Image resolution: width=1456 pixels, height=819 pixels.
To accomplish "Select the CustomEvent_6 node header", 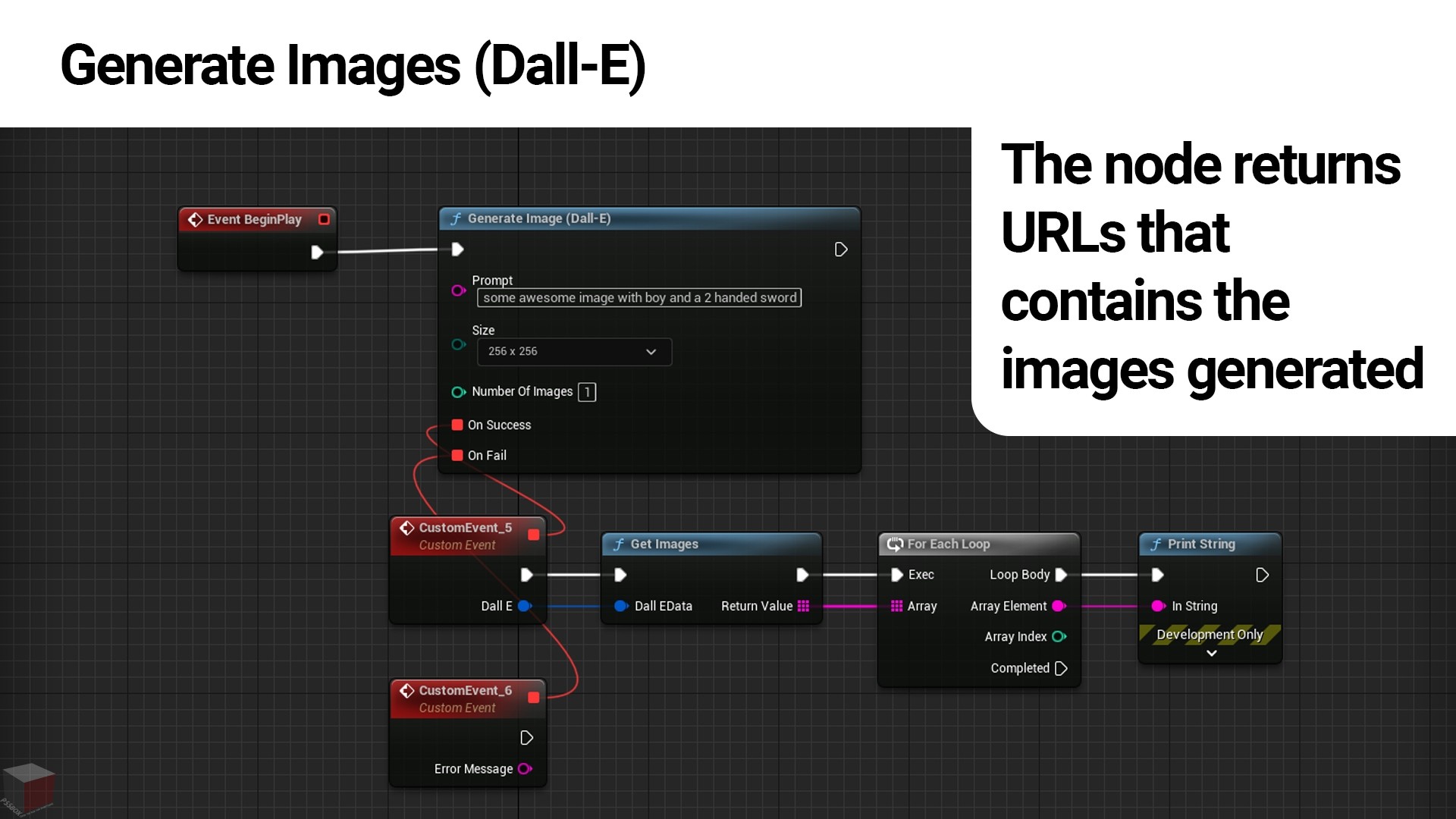I will tap(468, 698).
